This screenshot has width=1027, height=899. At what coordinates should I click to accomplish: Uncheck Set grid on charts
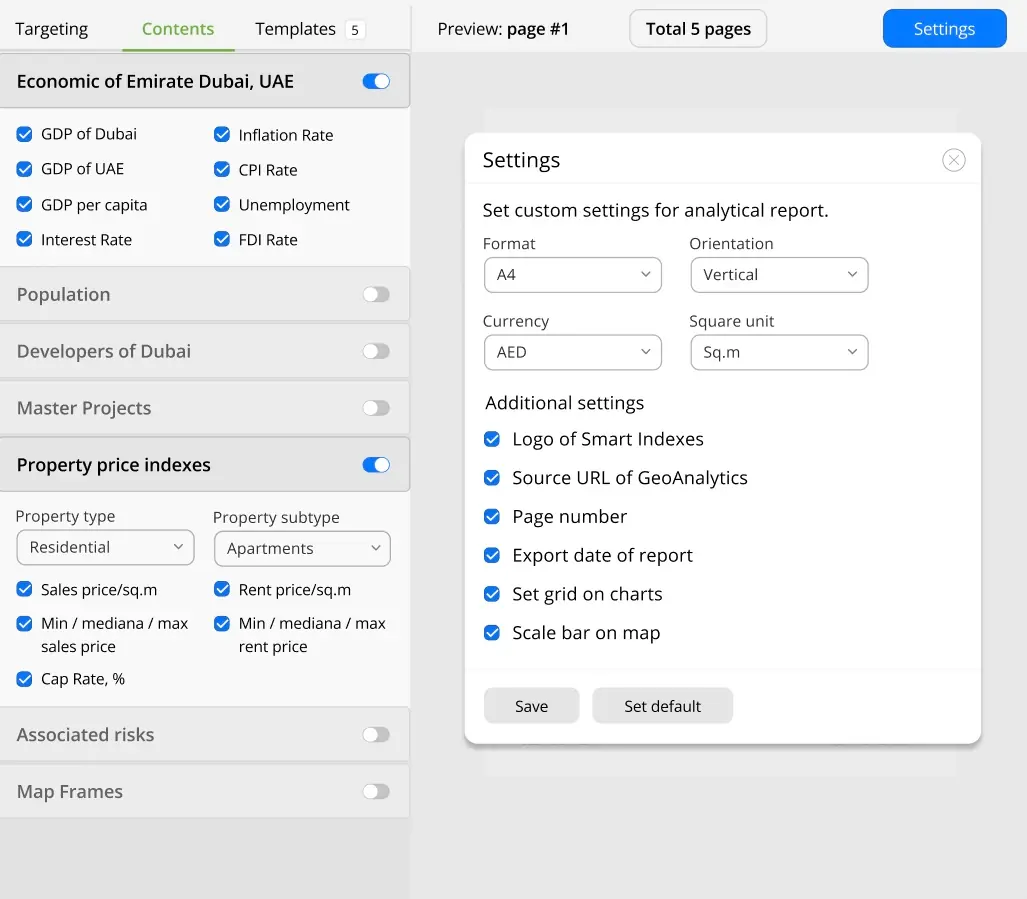[x=492, y=594]
